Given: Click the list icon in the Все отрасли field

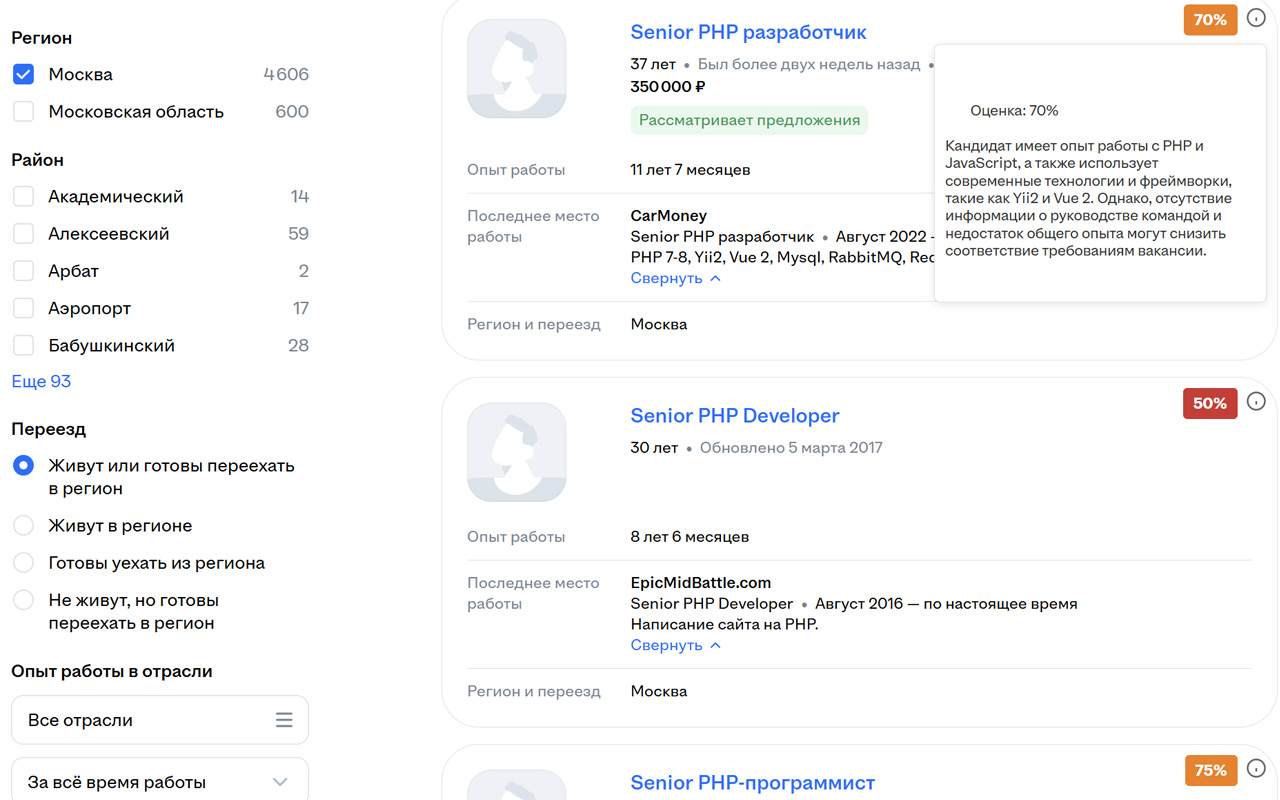Looking at the screenshot, I should (284, 720).
